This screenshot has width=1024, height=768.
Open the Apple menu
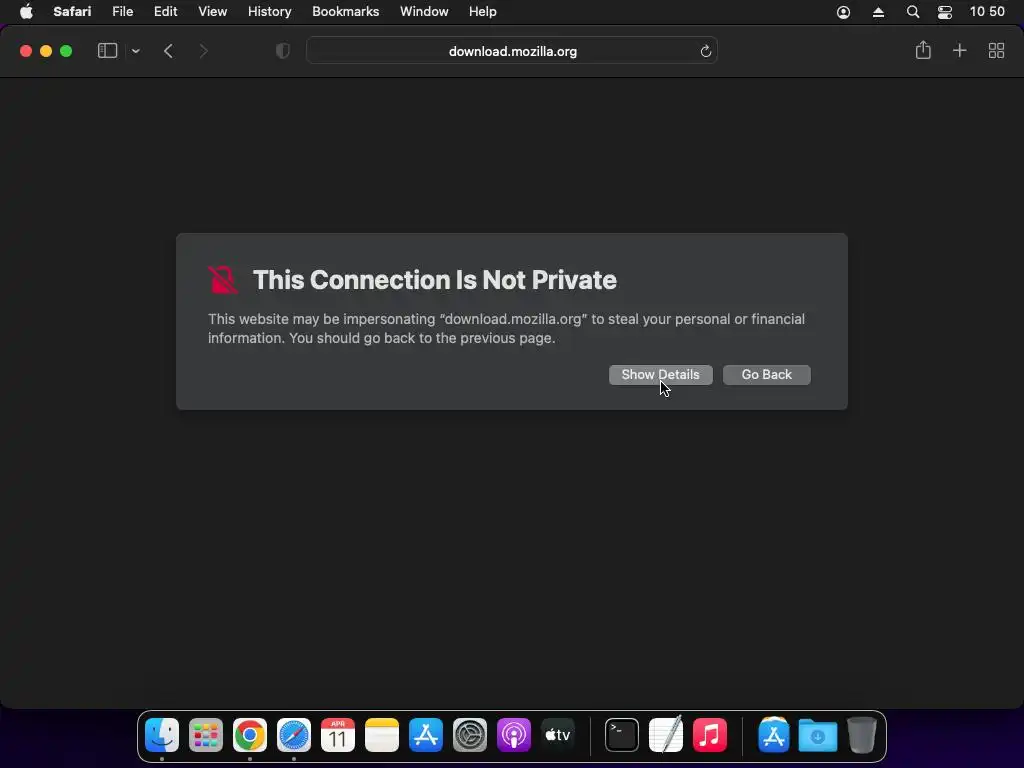tap(26, 12)
